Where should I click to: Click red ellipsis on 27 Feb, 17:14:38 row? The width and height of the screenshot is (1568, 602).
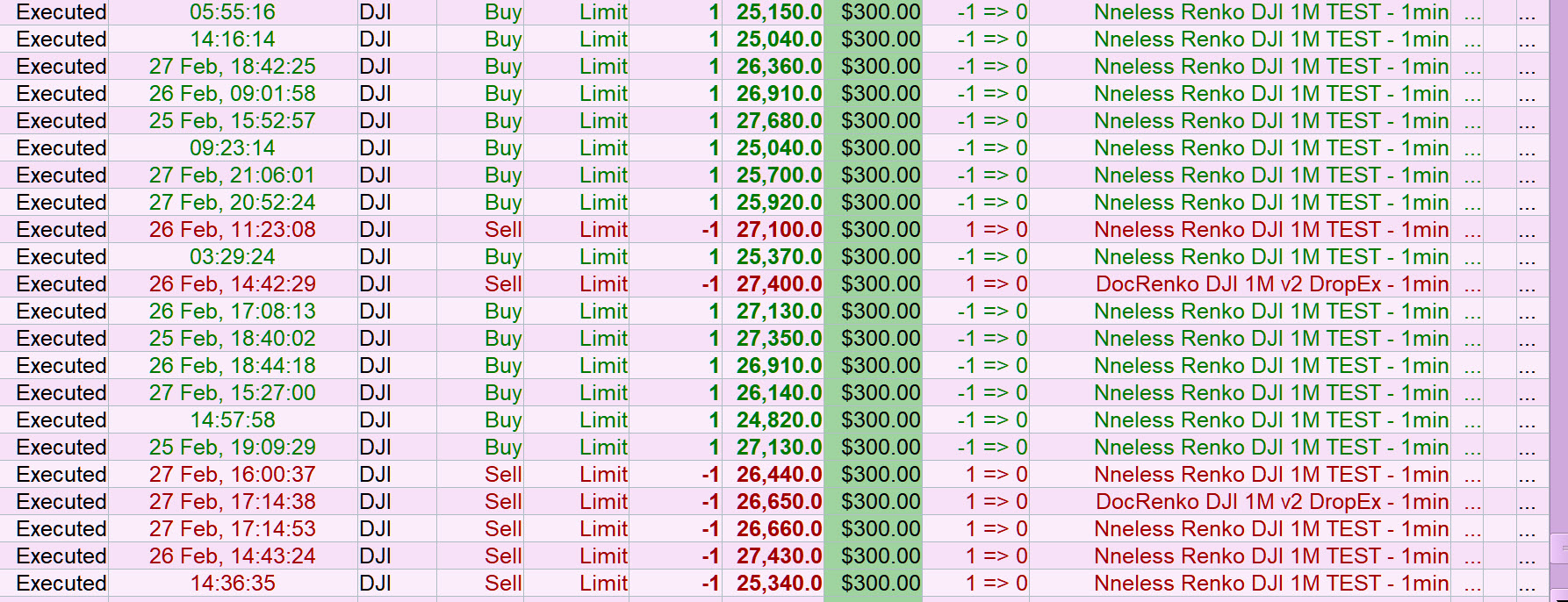point(1472,504)
